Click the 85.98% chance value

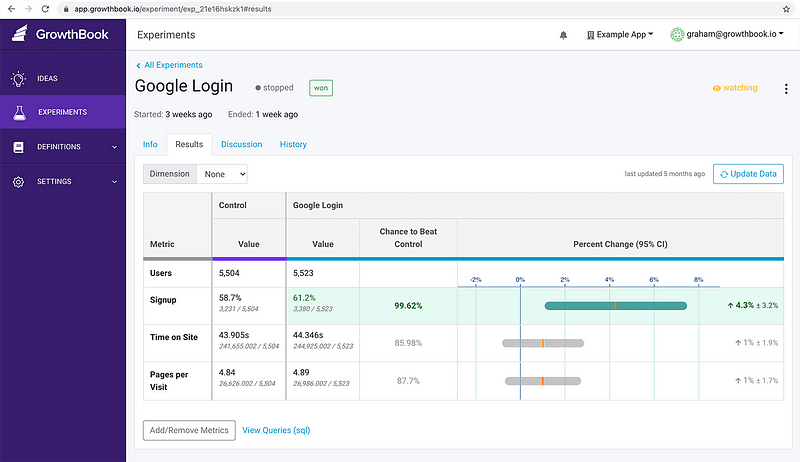pyautogui.click(x=408, y=343)
